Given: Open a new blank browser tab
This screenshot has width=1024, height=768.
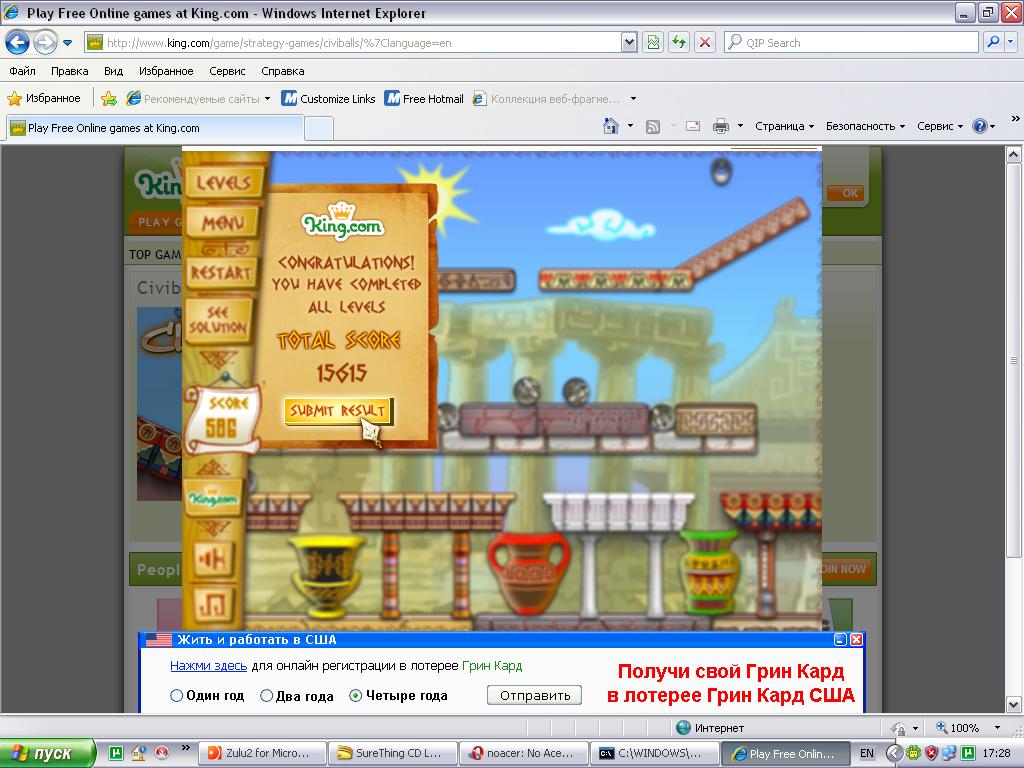Looking at the screenshot, I should tap(319, 128).
